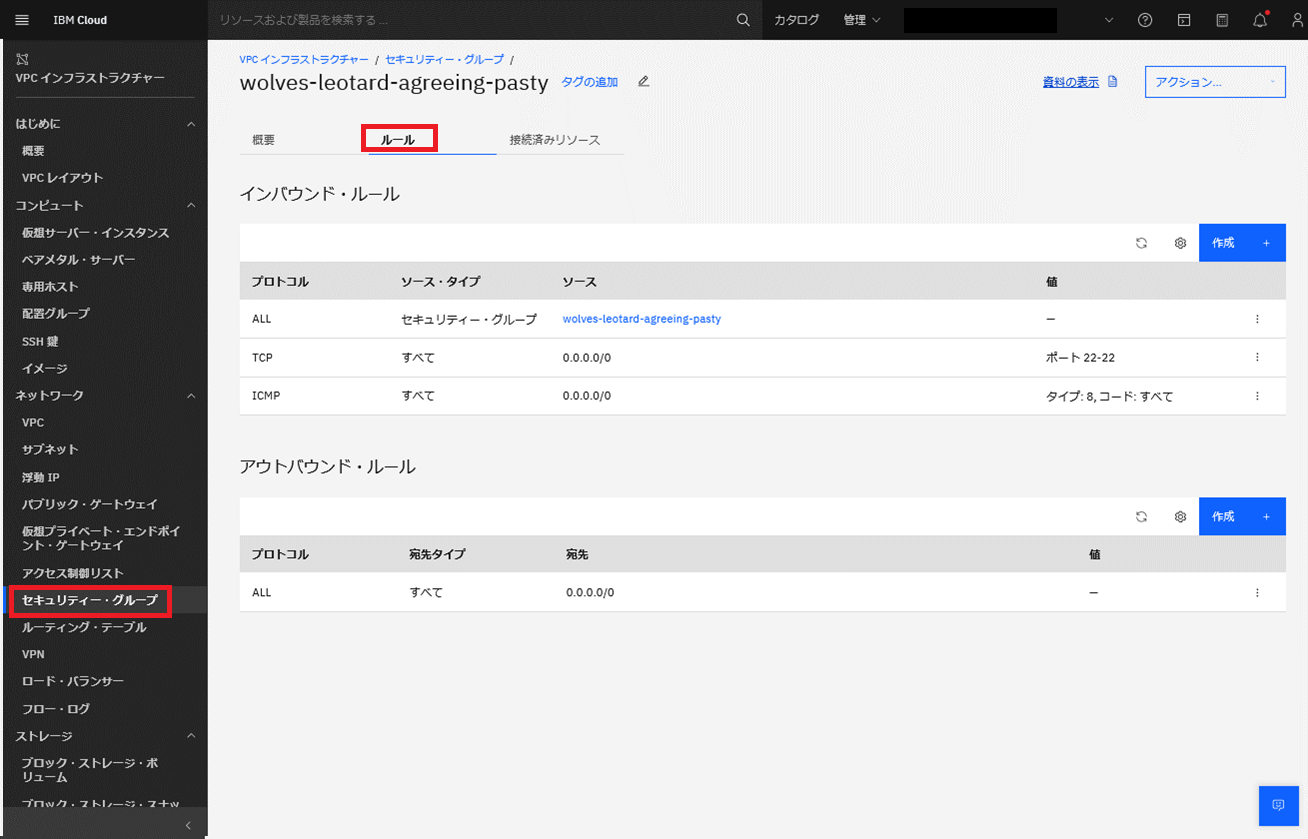Viewport: 1308px width, 839px height.
Task: Open inbound rules table settings gear
Action: pyautogui.click(x=1180, y=243)
